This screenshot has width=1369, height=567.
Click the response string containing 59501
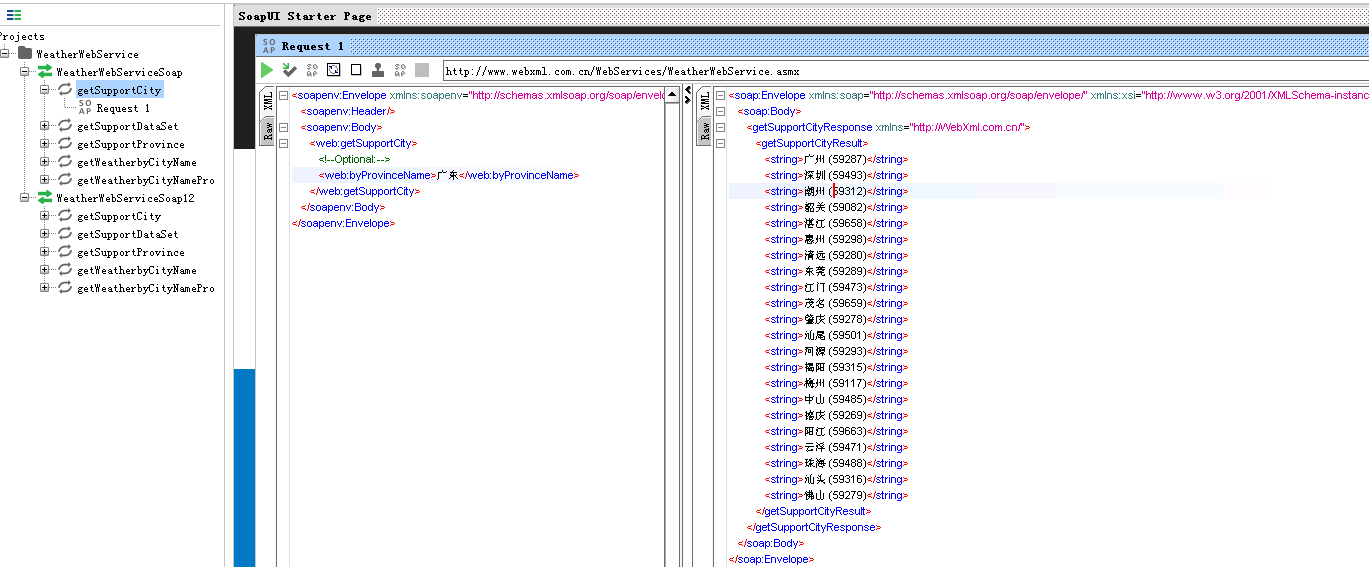pyautogui.click(x=836, y=335)
